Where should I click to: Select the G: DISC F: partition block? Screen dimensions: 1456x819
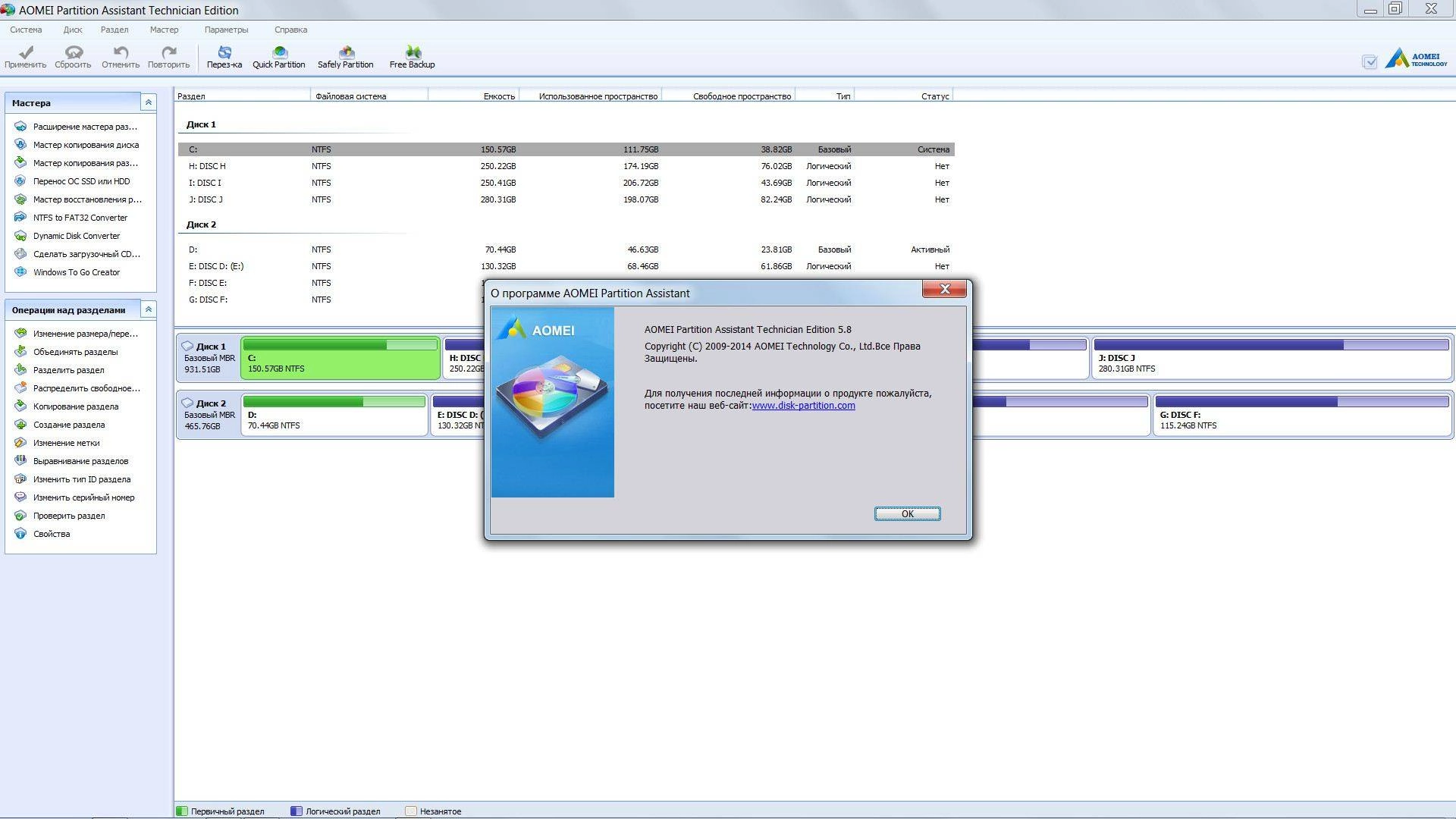coord(1302,414)
